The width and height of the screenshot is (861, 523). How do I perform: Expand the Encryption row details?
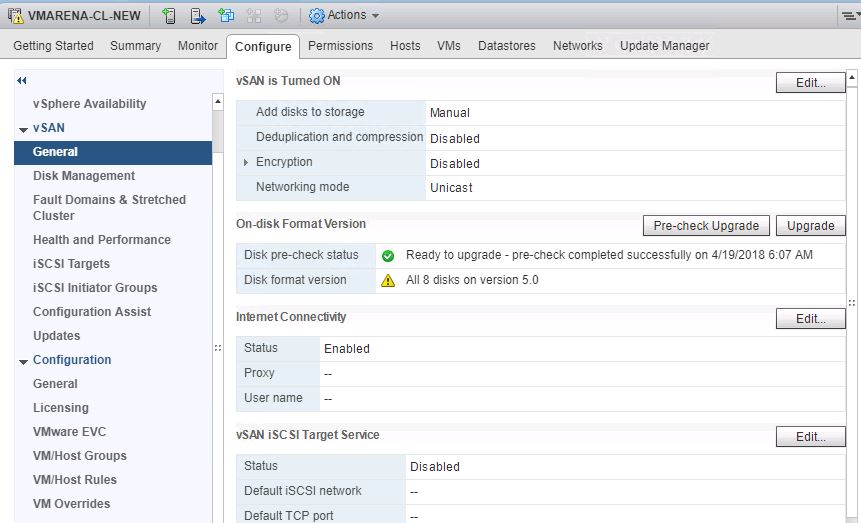246,163
